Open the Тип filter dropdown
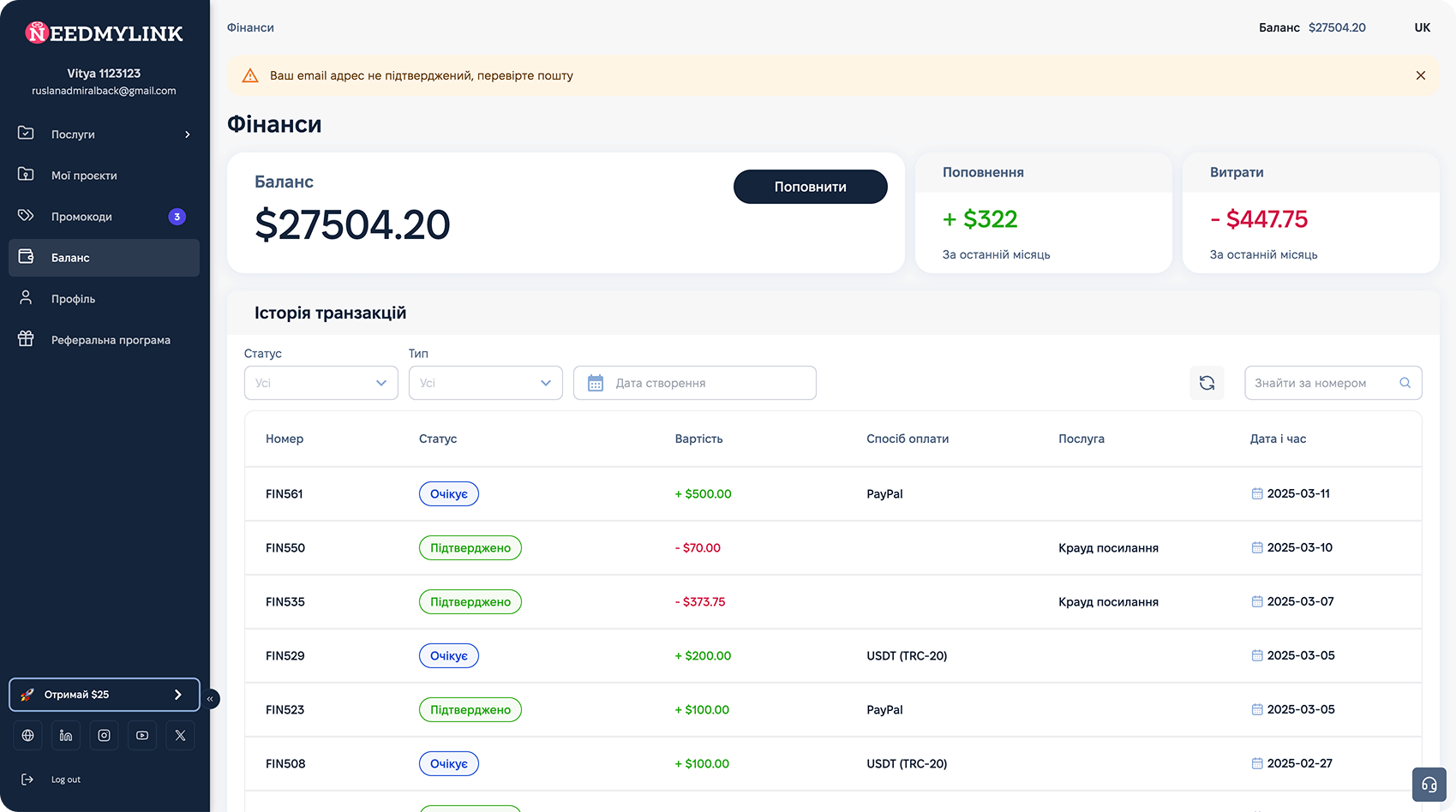The width and height of the screenshot is (1456, 812). [485, 383]
